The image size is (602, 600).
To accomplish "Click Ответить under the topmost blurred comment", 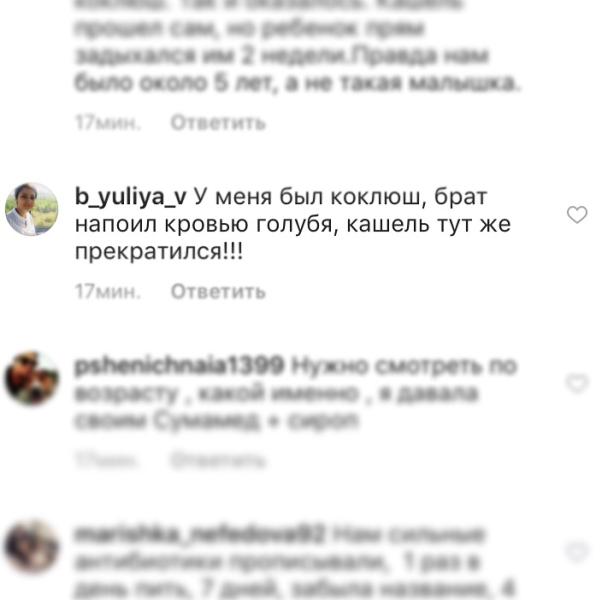I will tap(218, 123).
